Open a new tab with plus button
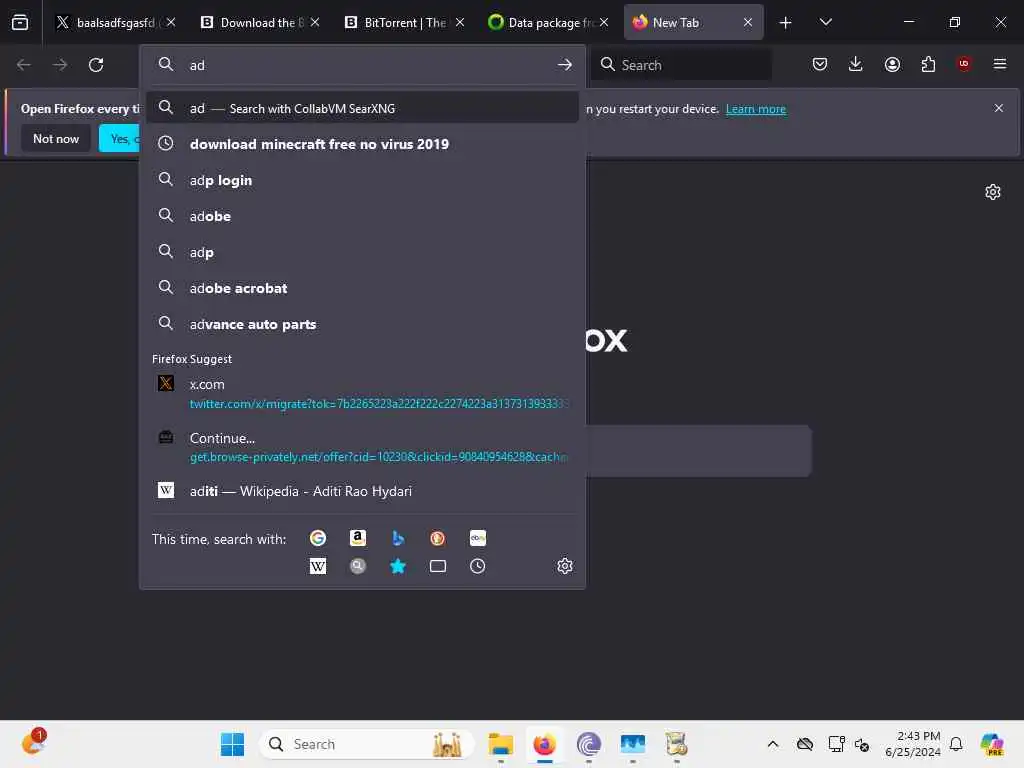Viewport: 1024px width, 768px height. point(786,22)
